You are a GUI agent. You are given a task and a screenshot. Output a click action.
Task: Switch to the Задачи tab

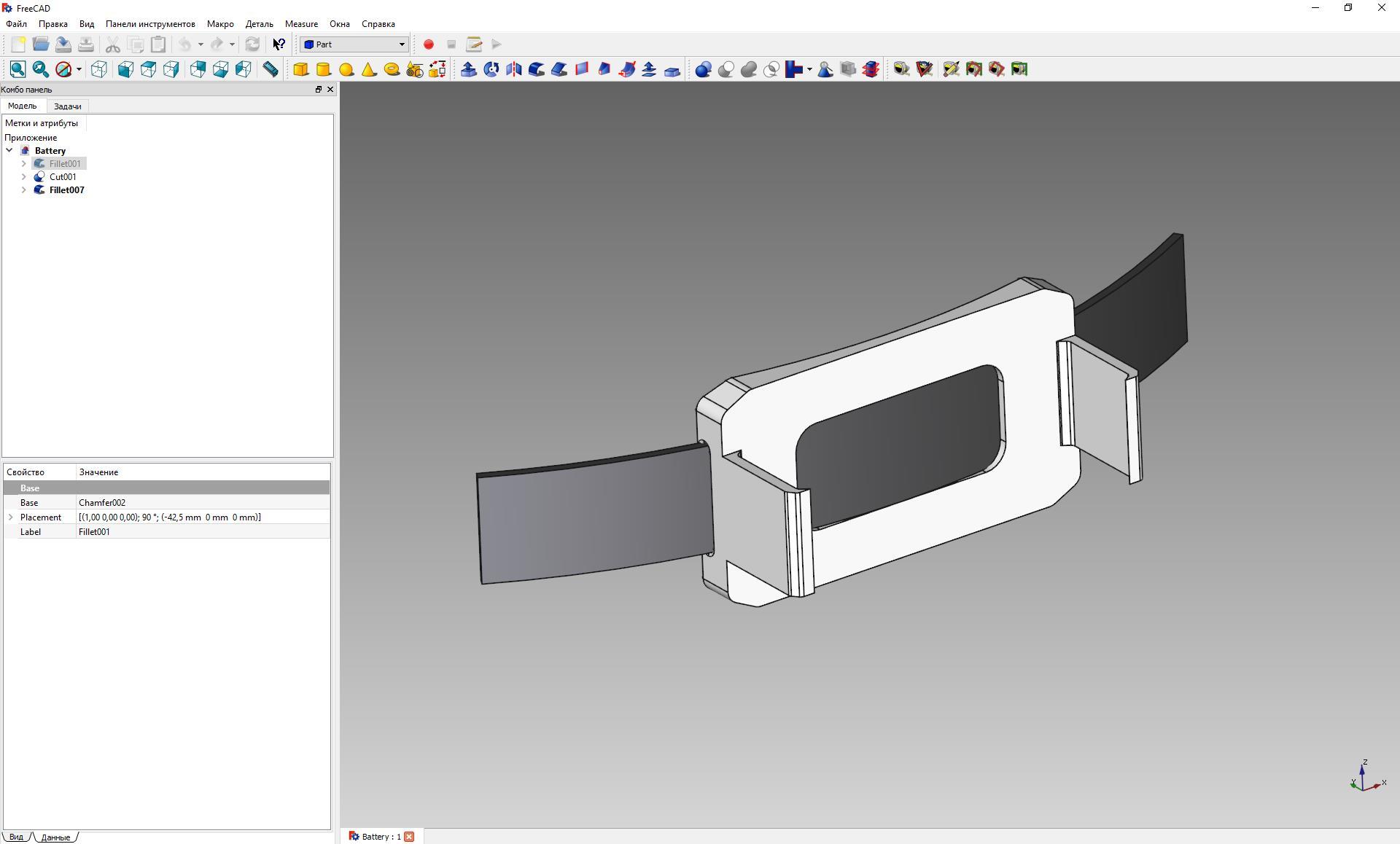pyautogui.click(x=68, y=106)
